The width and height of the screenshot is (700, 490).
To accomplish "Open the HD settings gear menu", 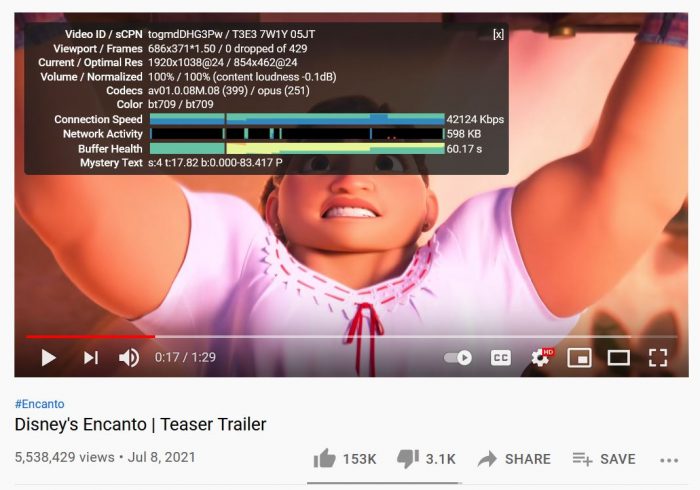I will click(541, 358).
